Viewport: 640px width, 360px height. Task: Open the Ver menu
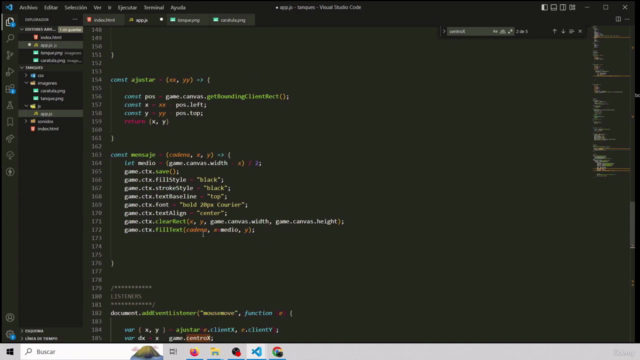click(x=97, y=7)
